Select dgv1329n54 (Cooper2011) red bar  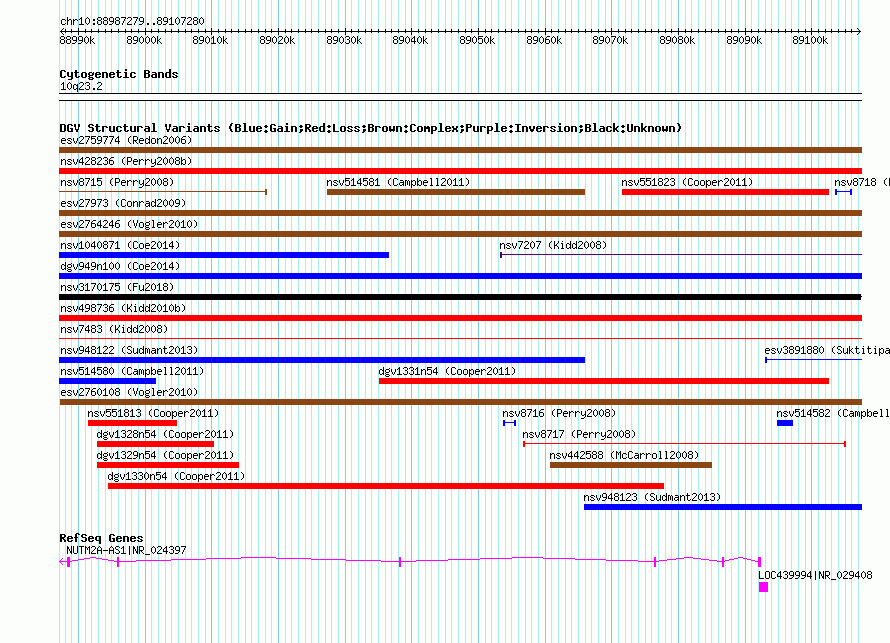click(x=168, y=465)
